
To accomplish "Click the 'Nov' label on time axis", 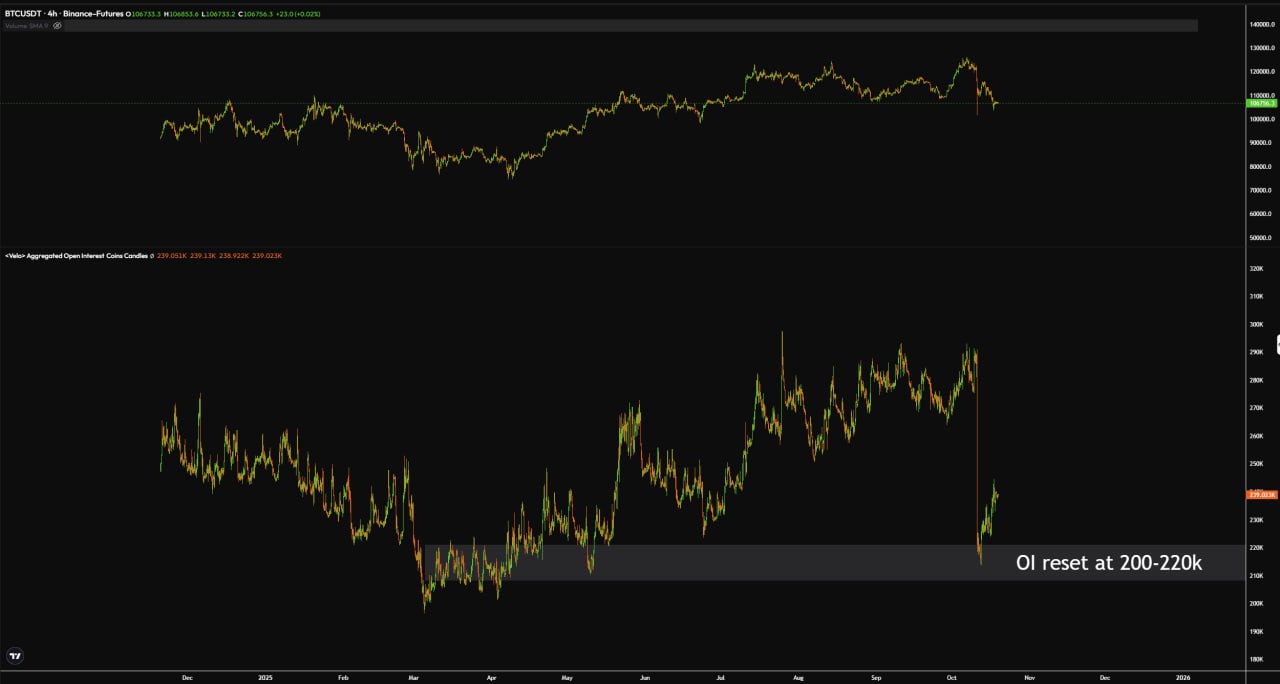I will tap(1029, 677).
